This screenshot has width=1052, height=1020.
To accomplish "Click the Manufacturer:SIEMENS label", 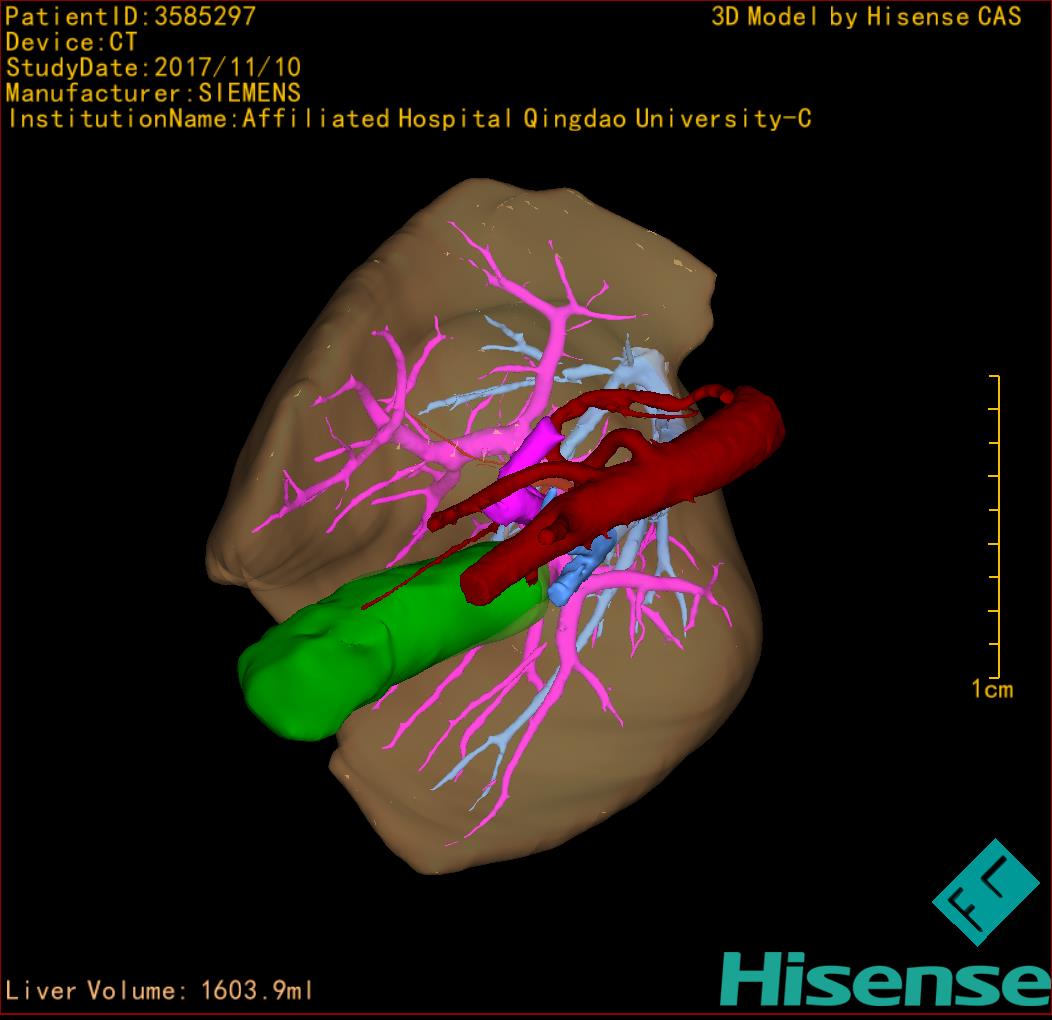I will tap(153, 93).
